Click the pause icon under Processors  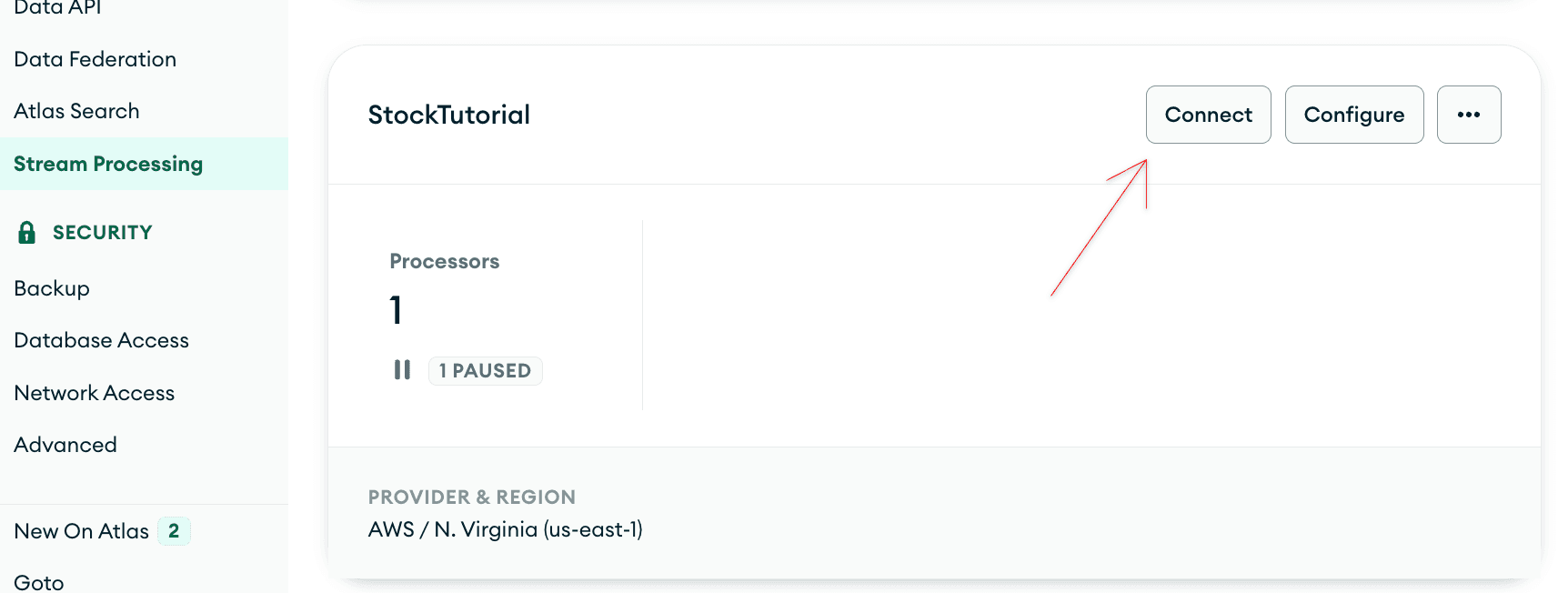[x=402, y=370]
